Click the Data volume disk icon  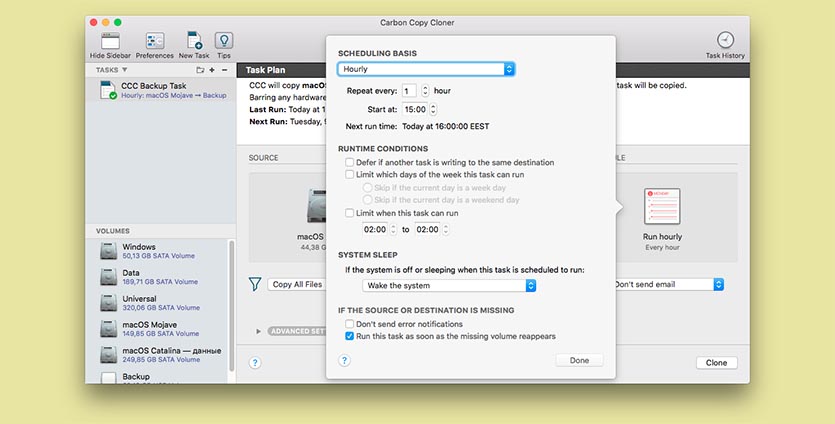coord(108,277)
